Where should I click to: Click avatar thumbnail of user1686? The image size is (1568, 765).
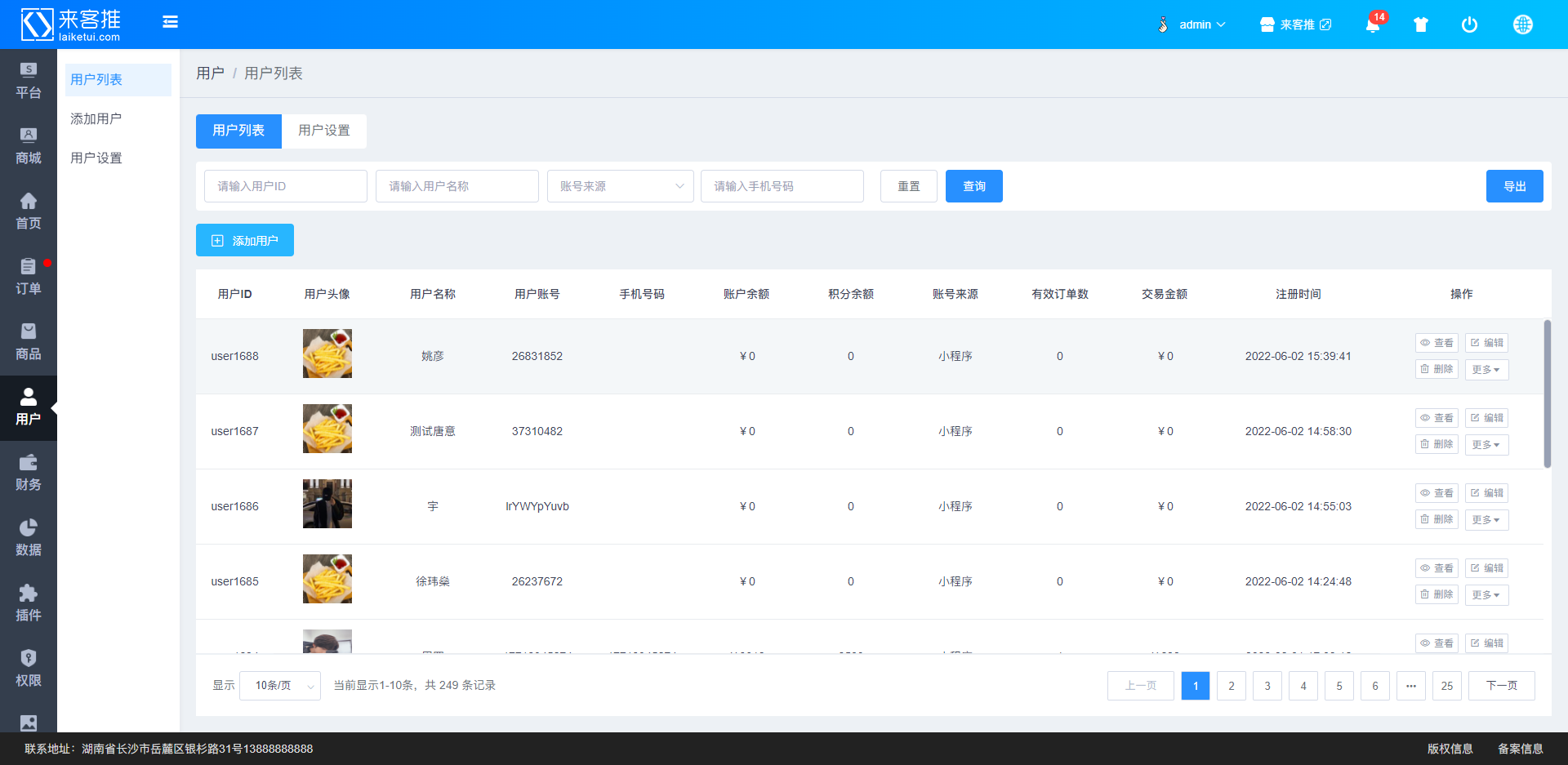pos(327,504)
